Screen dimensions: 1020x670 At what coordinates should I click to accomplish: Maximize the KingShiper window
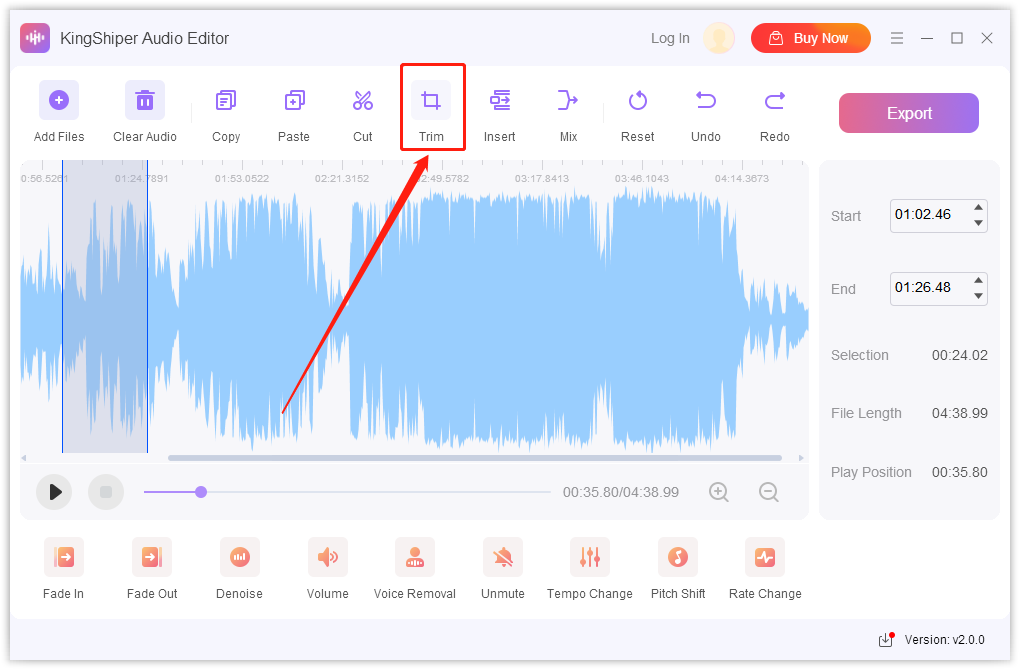click(957, 38)
